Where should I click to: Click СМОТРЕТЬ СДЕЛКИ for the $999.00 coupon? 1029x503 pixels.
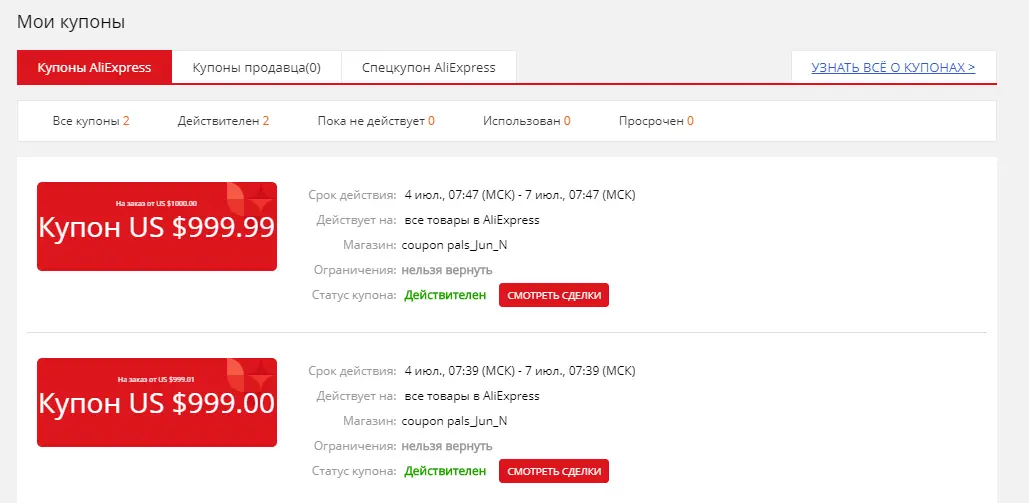coord(554,471)
